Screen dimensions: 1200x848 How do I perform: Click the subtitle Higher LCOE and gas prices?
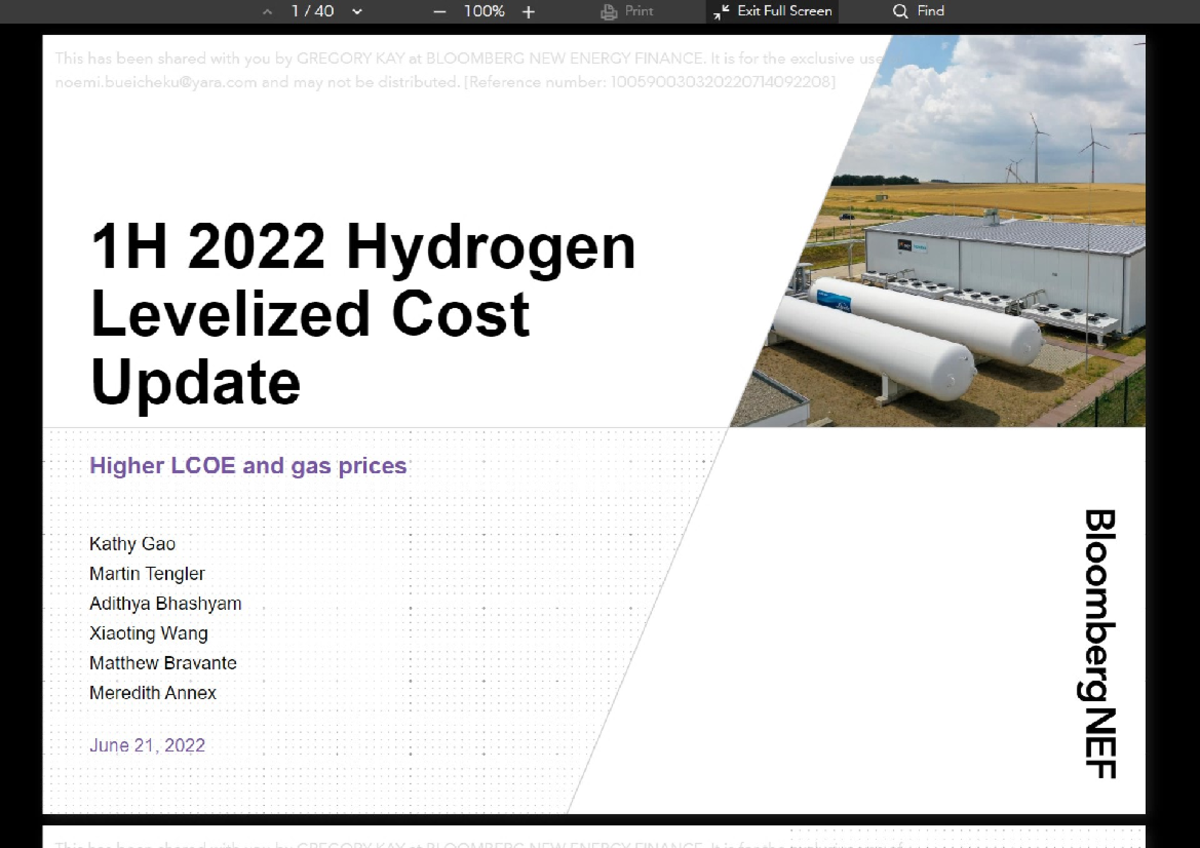pyautogui.click(x=248, y=465)
